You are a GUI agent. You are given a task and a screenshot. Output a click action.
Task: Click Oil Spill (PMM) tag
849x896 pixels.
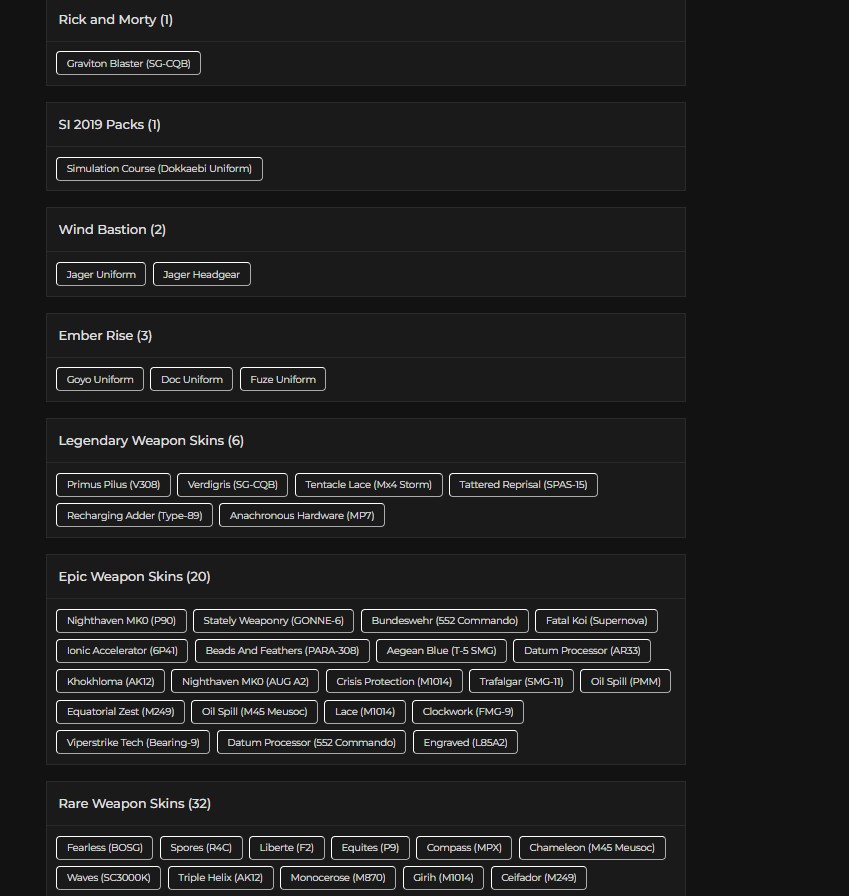(626, 681)
